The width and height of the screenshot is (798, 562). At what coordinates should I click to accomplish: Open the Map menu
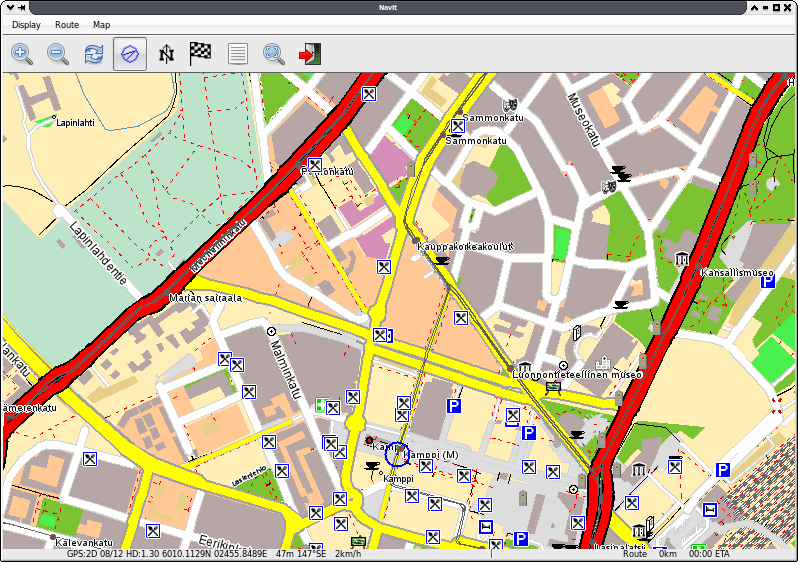101,24
